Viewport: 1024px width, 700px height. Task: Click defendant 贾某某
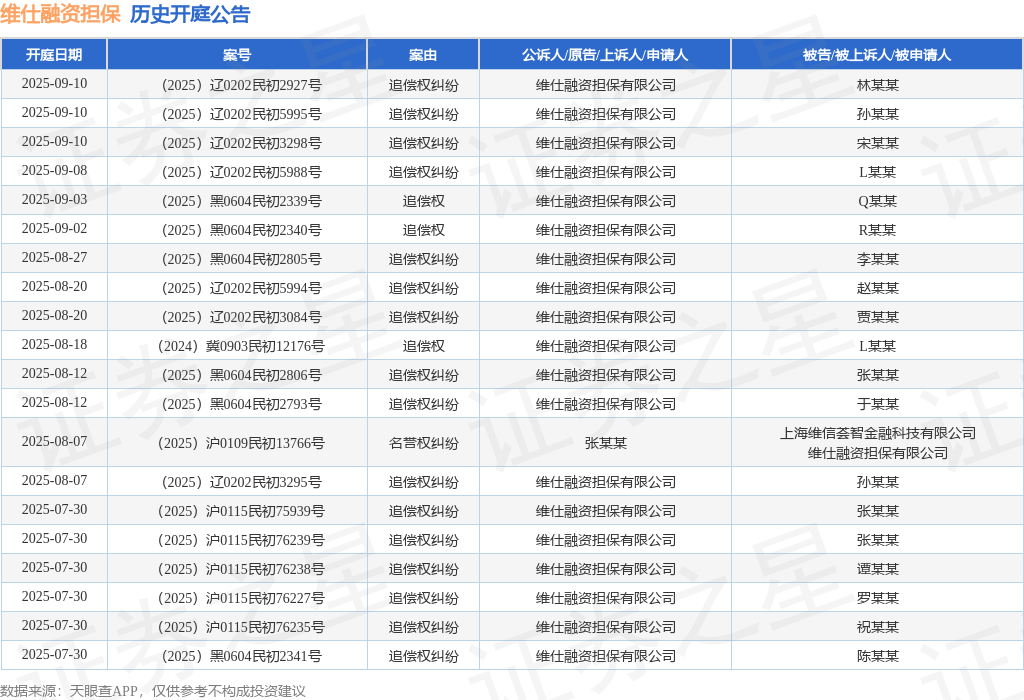878,317
